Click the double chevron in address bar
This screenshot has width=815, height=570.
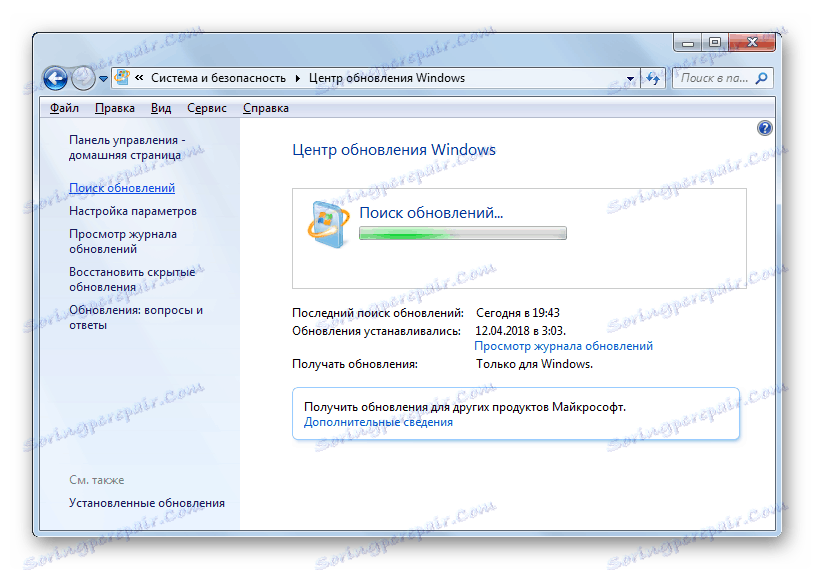[x=139, y=78]
